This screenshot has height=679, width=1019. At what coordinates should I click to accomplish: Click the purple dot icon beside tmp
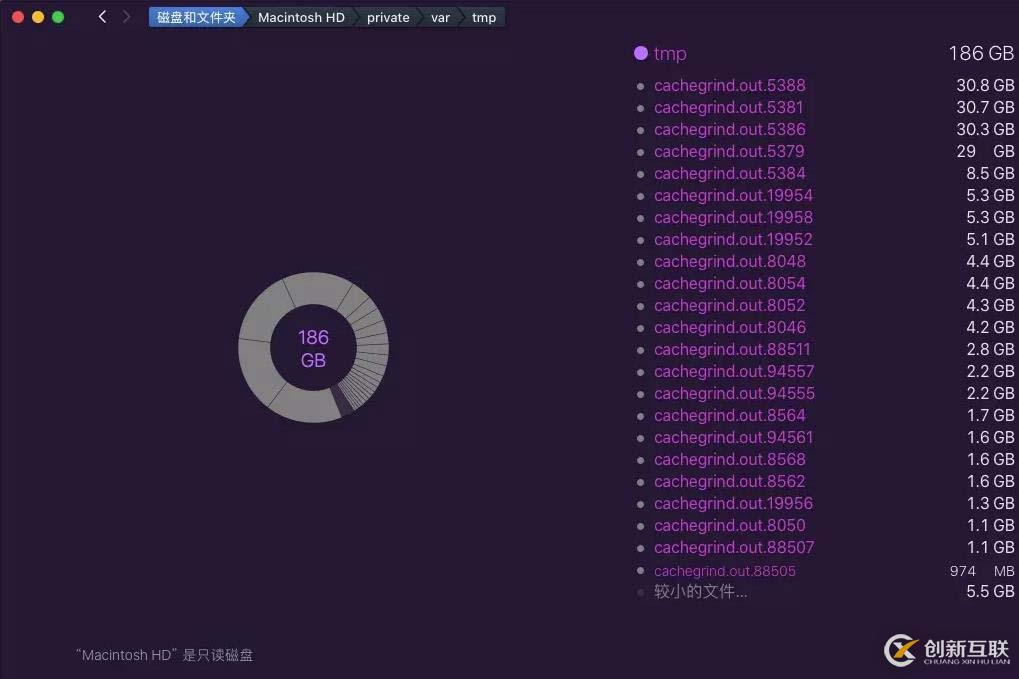640,53
